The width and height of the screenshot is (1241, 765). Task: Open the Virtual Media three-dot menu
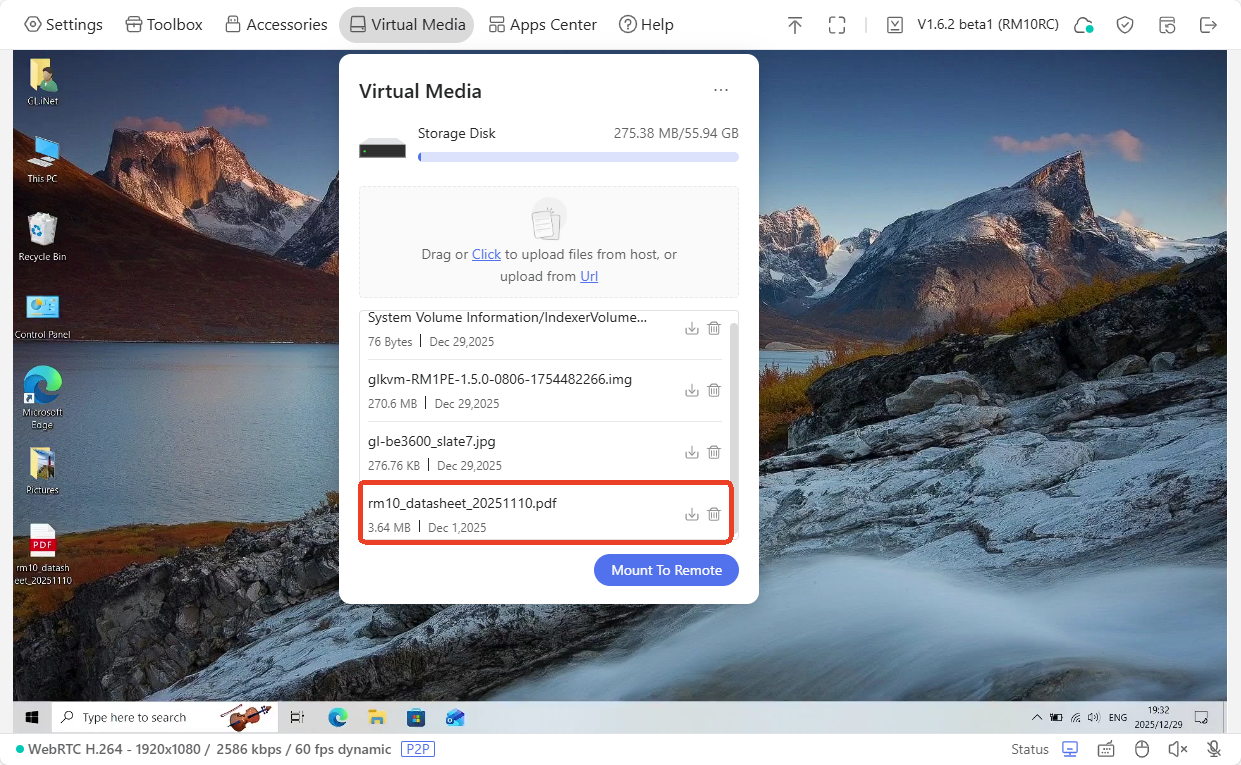point(721,90)
